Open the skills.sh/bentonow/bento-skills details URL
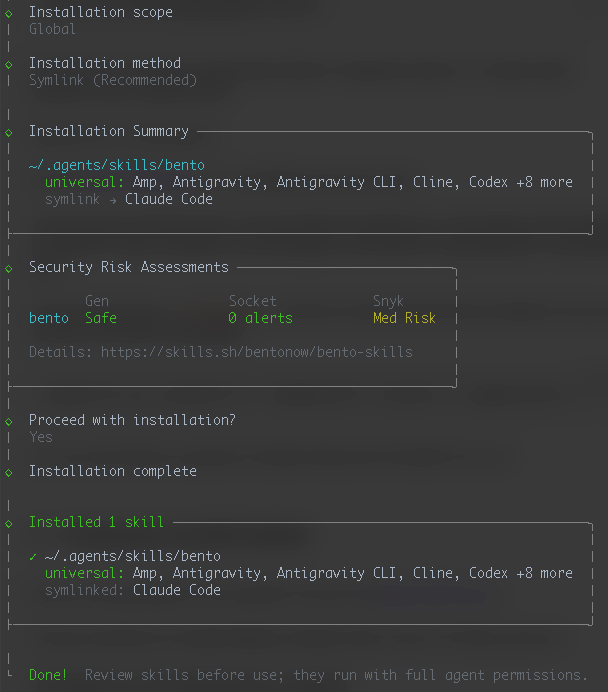The image size is (608, 692). pyautogui.click(x=257, y=352)
